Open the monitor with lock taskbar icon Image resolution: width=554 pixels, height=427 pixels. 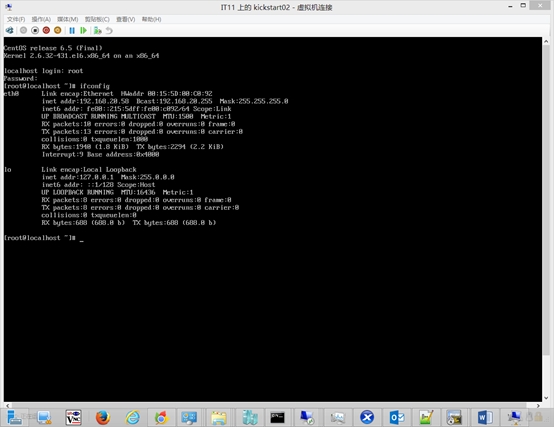44,418
